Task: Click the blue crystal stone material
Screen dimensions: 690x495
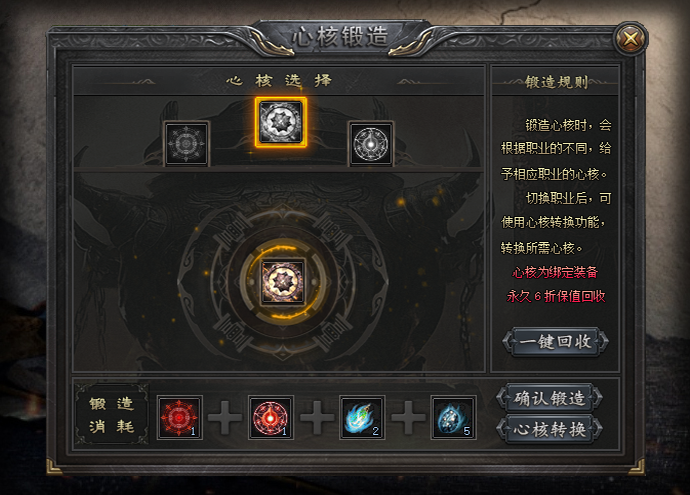Action: coord(453,417)
